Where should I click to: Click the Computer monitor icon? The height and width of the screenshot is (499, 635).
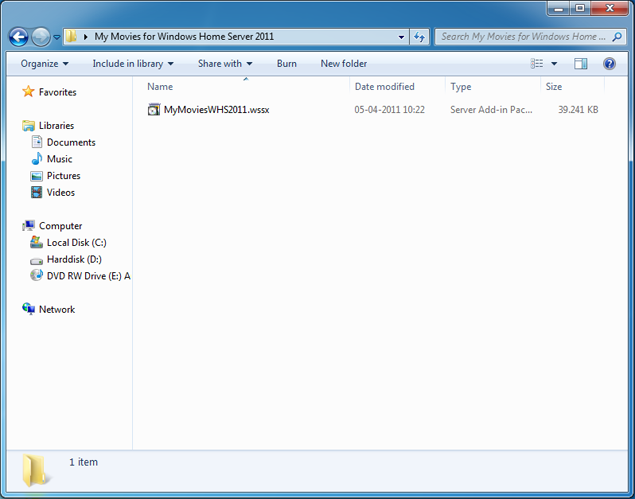28,226
